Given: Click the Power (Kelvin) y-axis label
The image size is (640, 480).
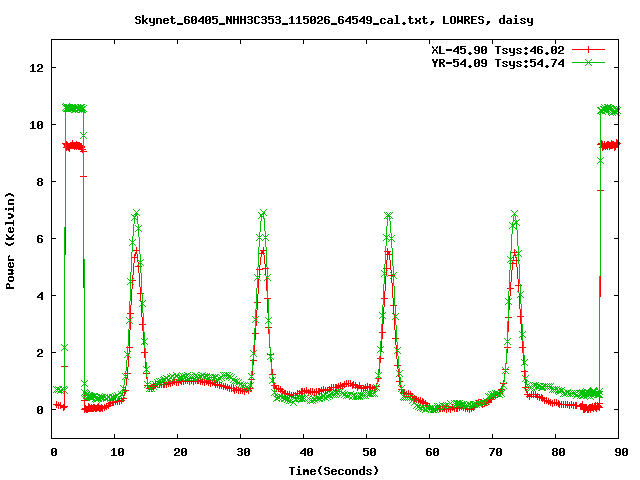Looking at the screenshot, I should coord(10,240).
